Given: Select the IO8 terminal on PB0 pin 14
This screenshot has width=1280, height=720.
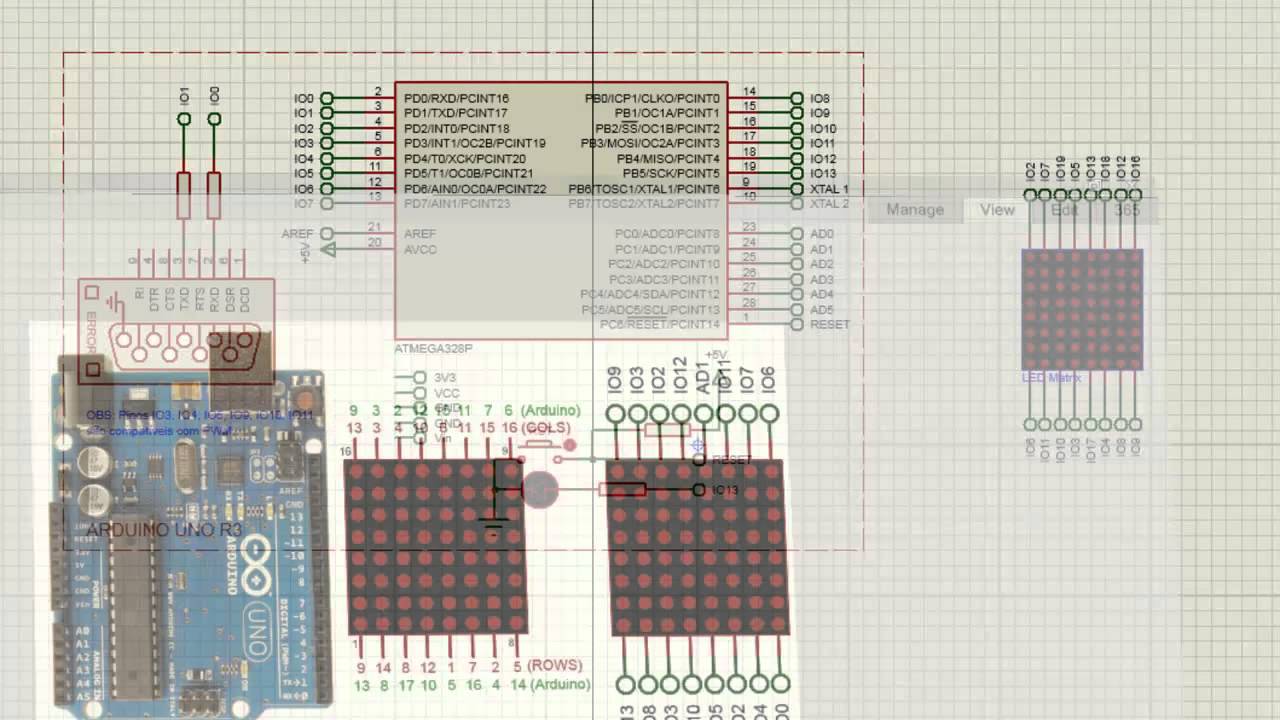Looking at the screenshot, I should click(797, 98).
